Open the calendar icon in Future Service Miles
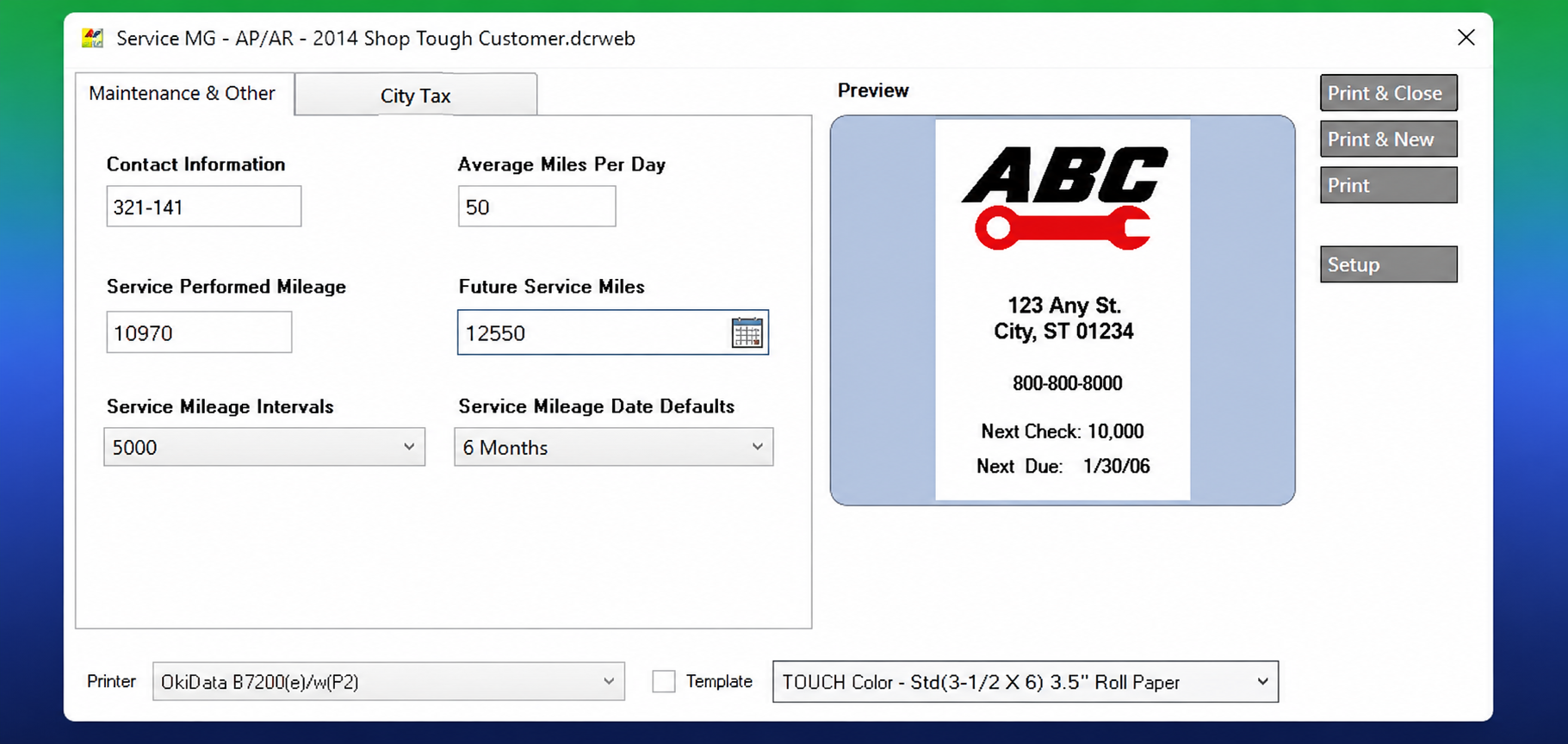1568x744 pixels. tap(747, 332)
